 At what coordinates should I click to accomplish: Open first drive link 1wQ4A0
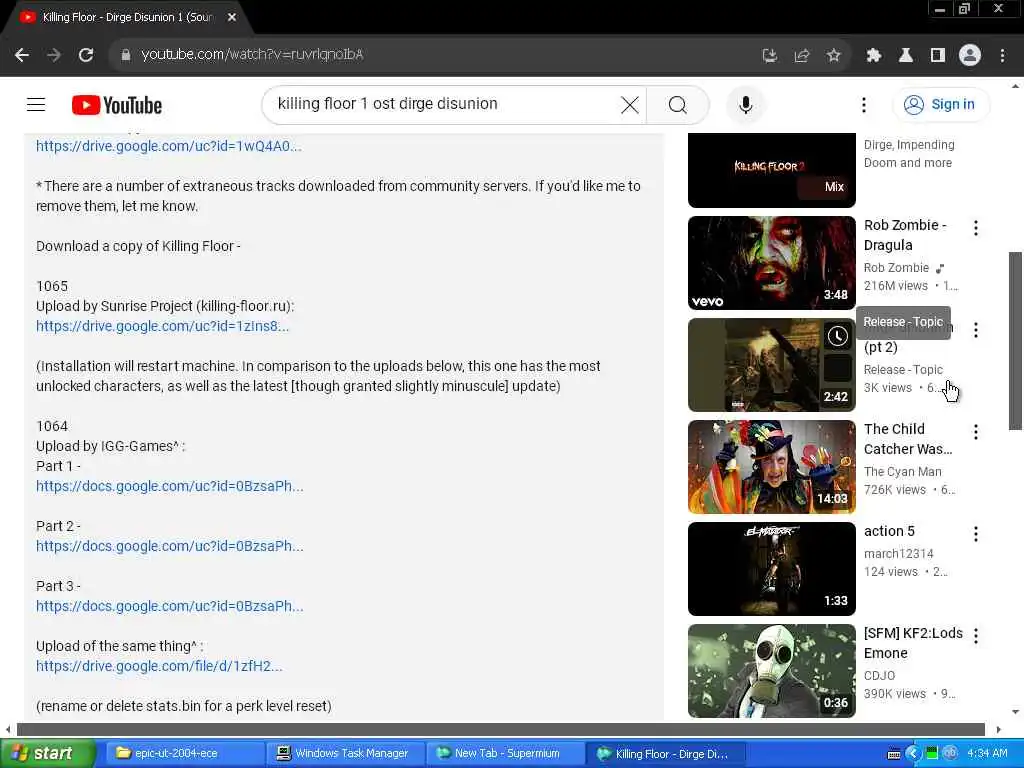pos(168,146)
